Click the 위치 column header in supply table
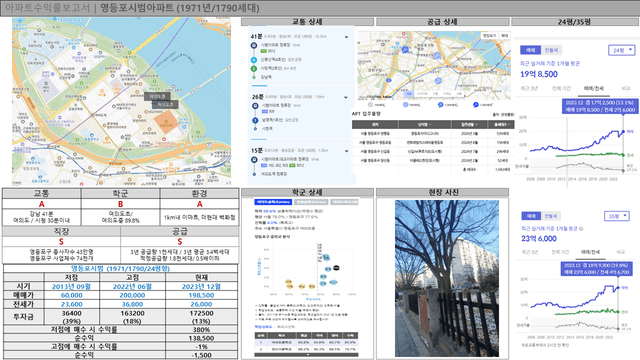 [x=375, y=124]
